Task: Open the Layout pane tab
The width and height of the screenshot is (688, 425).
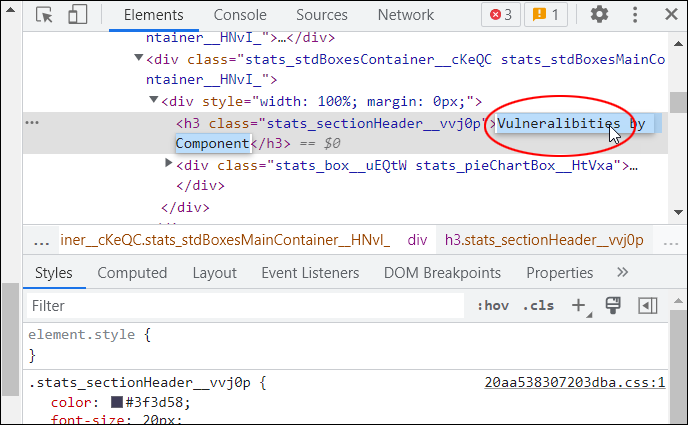Action: 215,273
